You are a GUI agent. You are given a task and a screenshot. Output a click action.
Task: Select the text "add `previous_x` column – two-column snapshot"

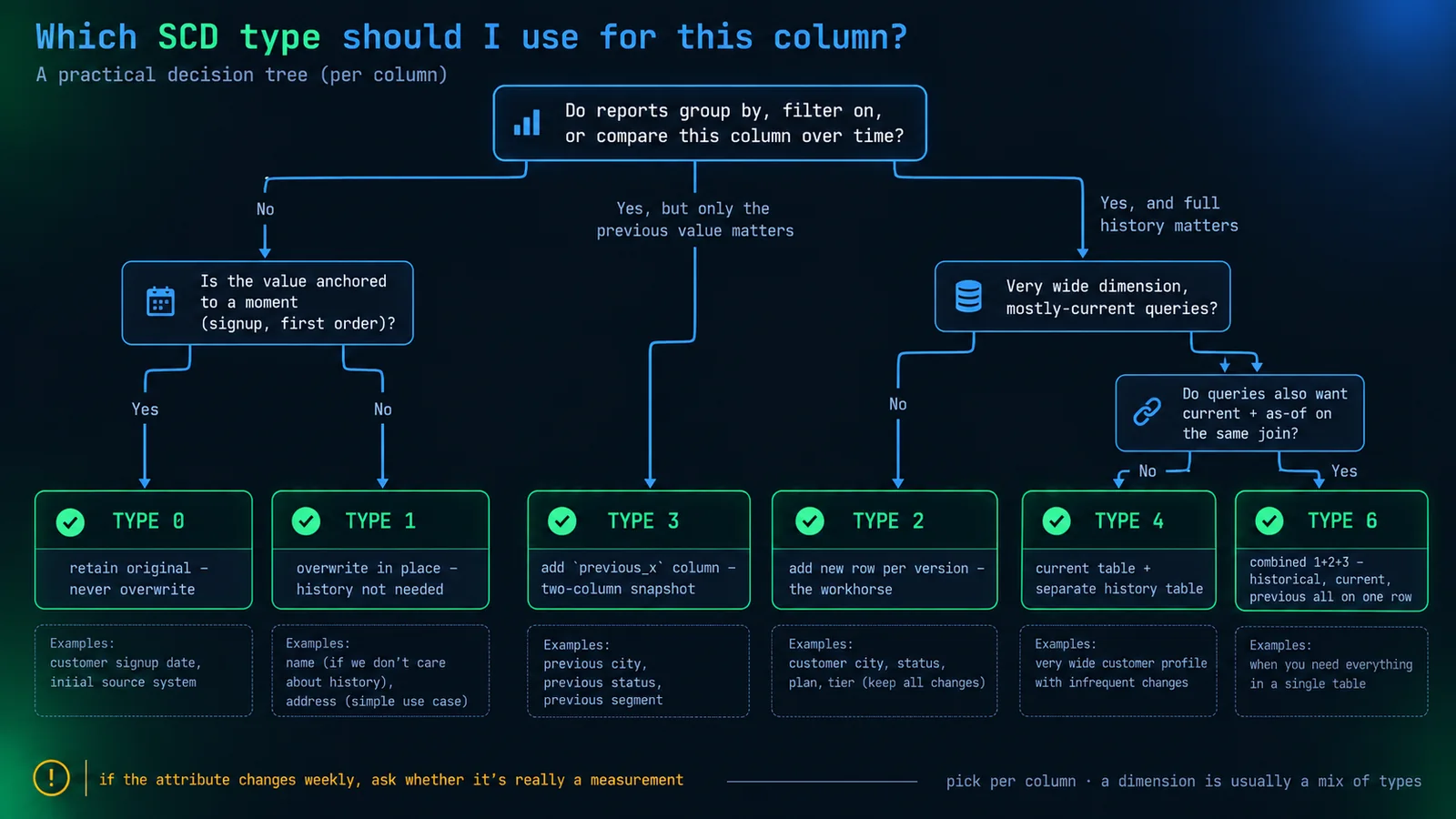[639, 578]
